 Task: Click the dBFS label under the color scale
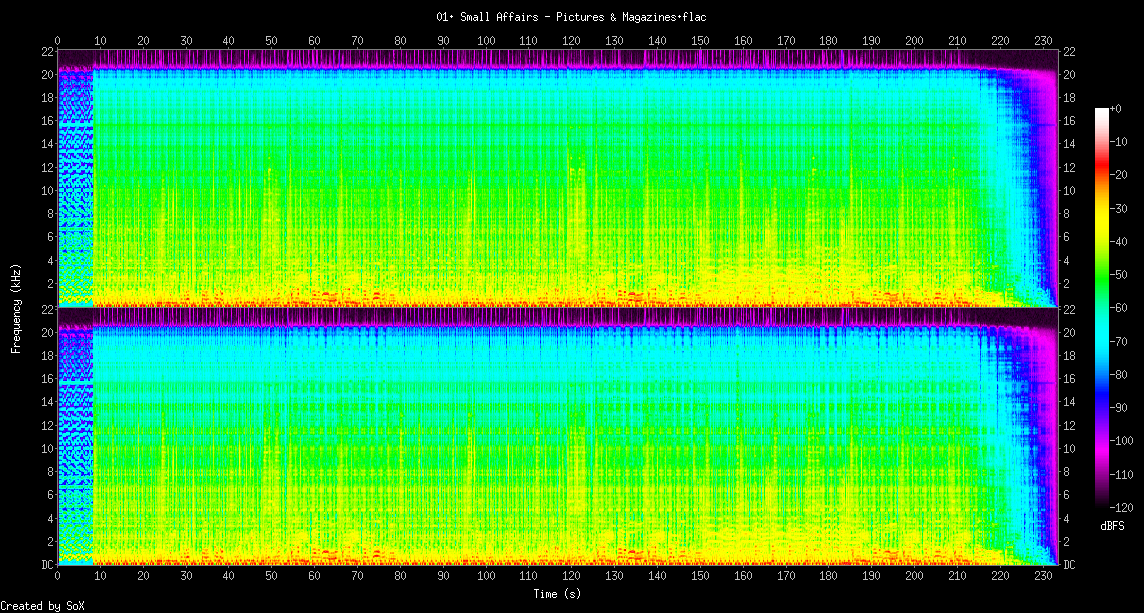pyautogui.click(x=1112, y=526)
